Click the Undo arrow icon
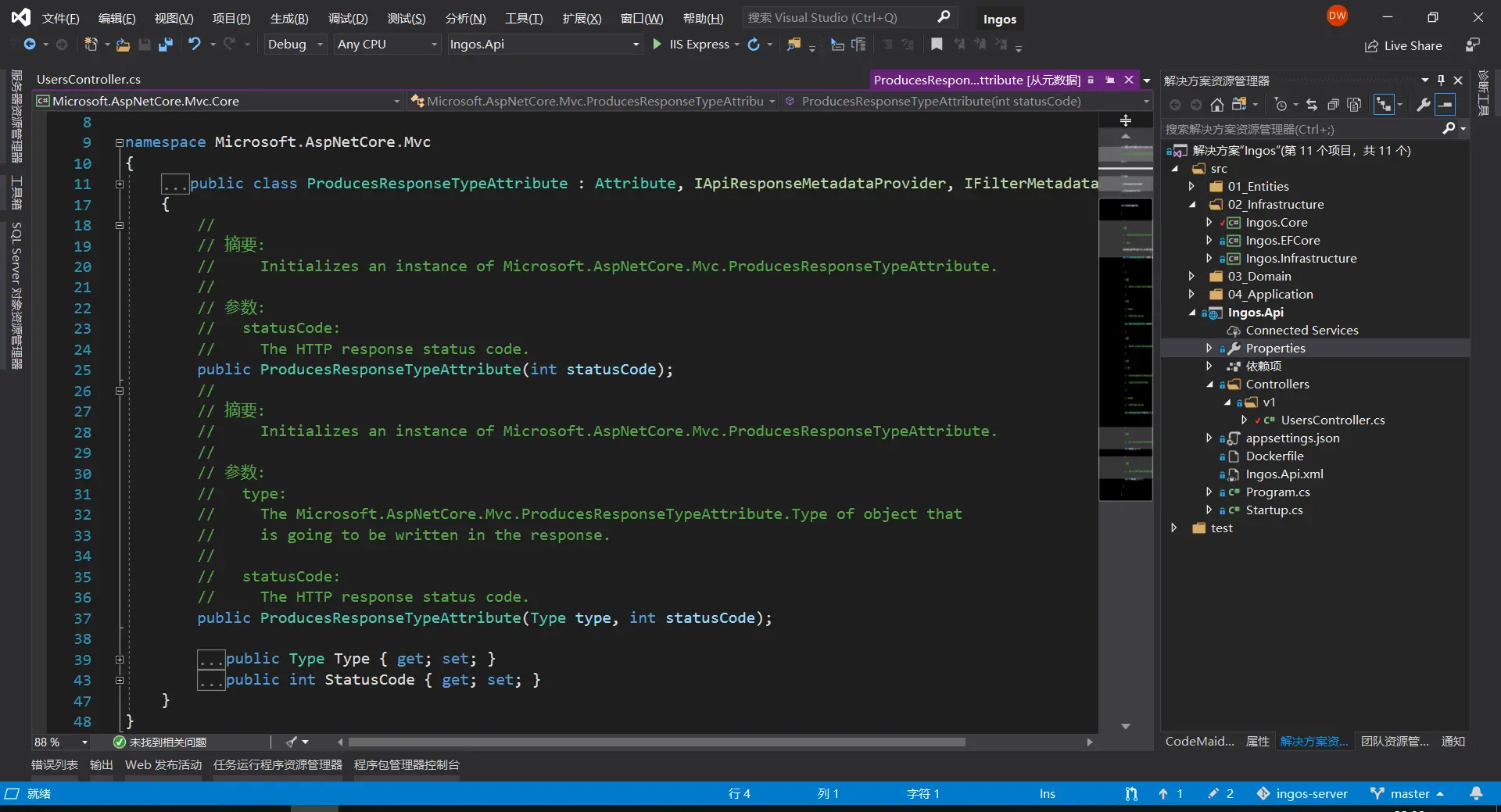This screenshot has width=1501, height=812. pyautogui.click(x=195, y=45)
